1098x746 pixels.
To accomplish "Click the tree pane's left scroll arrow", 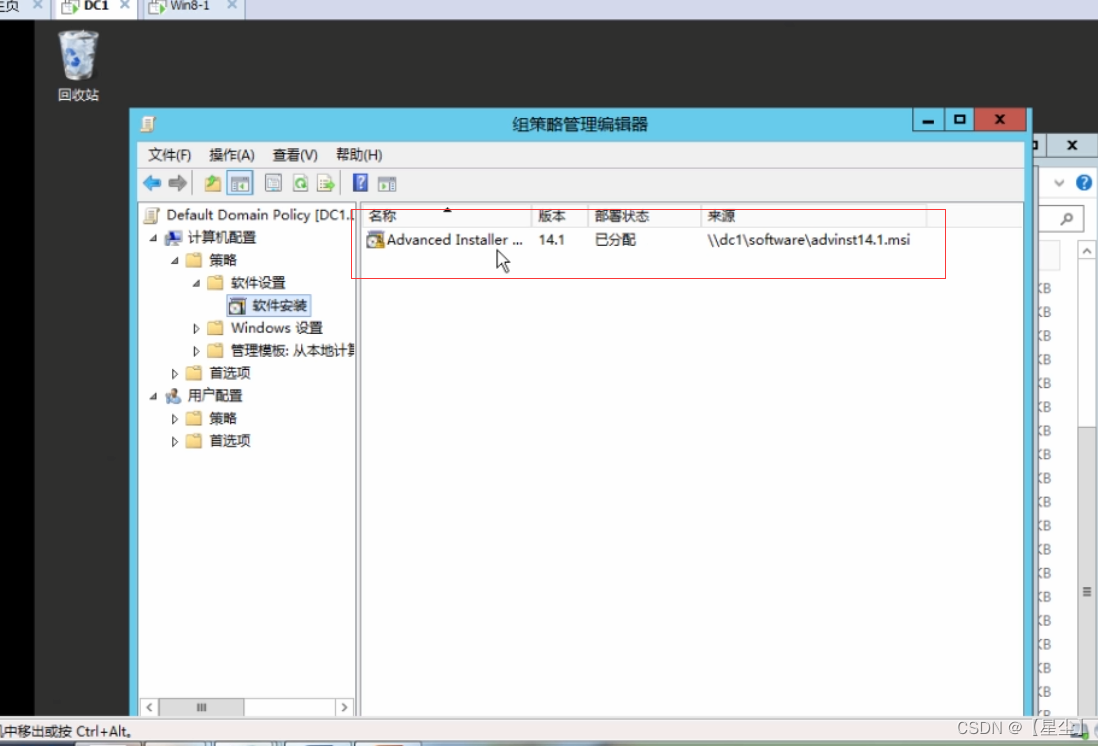I will pyautogui.click(x=149, y=707).
